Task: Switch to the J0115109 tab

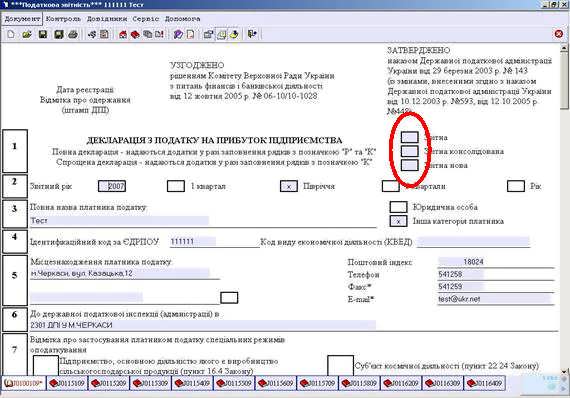Action: (x=67, y=383)
